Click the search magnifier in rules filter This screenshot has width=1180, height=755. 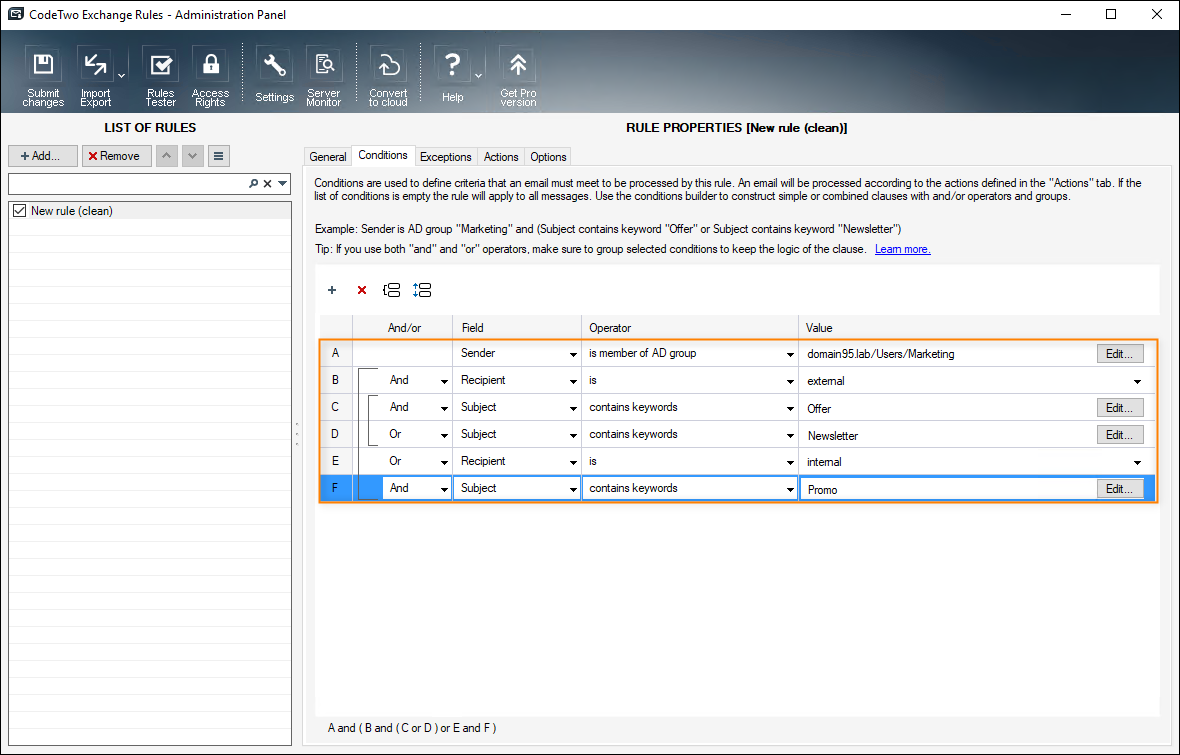click(x=254, y=184)
